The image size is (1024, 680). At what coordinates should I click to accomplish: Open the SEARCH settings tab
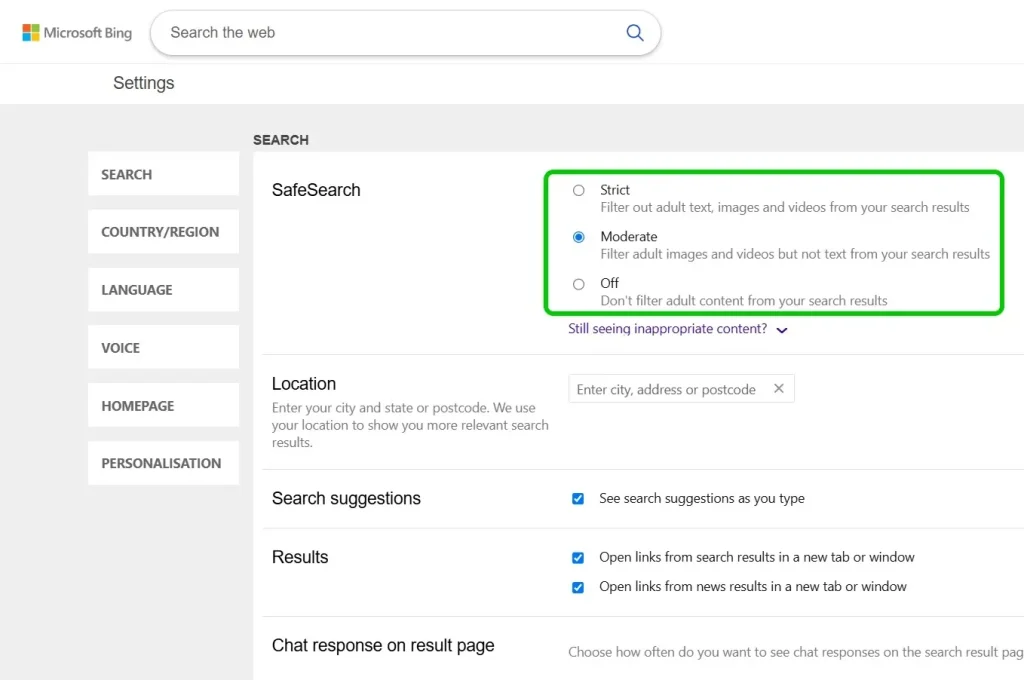tap(163, 174)
